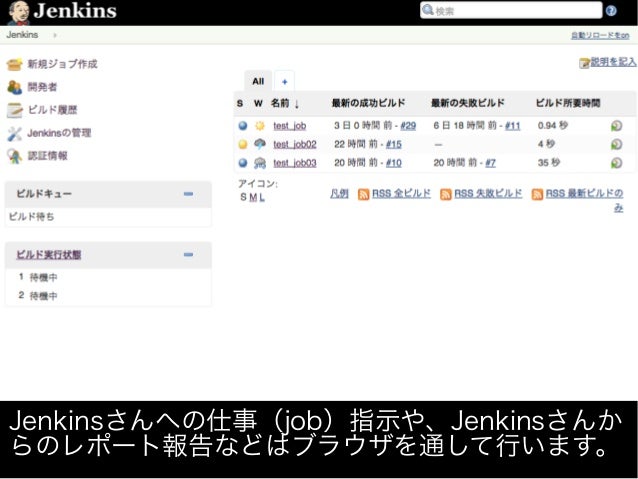Add a new view with plus tab
This screenshot has height=479, width=638.
click(284, 81)
